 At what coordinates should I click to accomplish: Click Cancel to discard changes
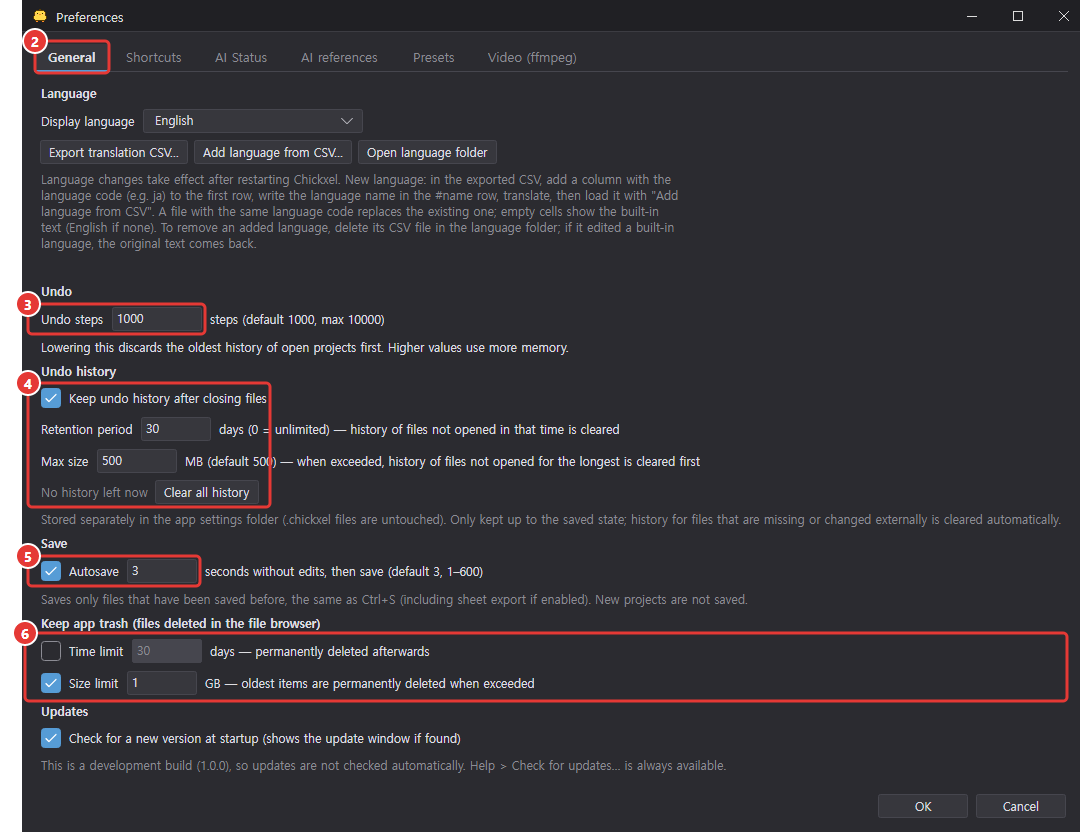tap(1021, 807)
